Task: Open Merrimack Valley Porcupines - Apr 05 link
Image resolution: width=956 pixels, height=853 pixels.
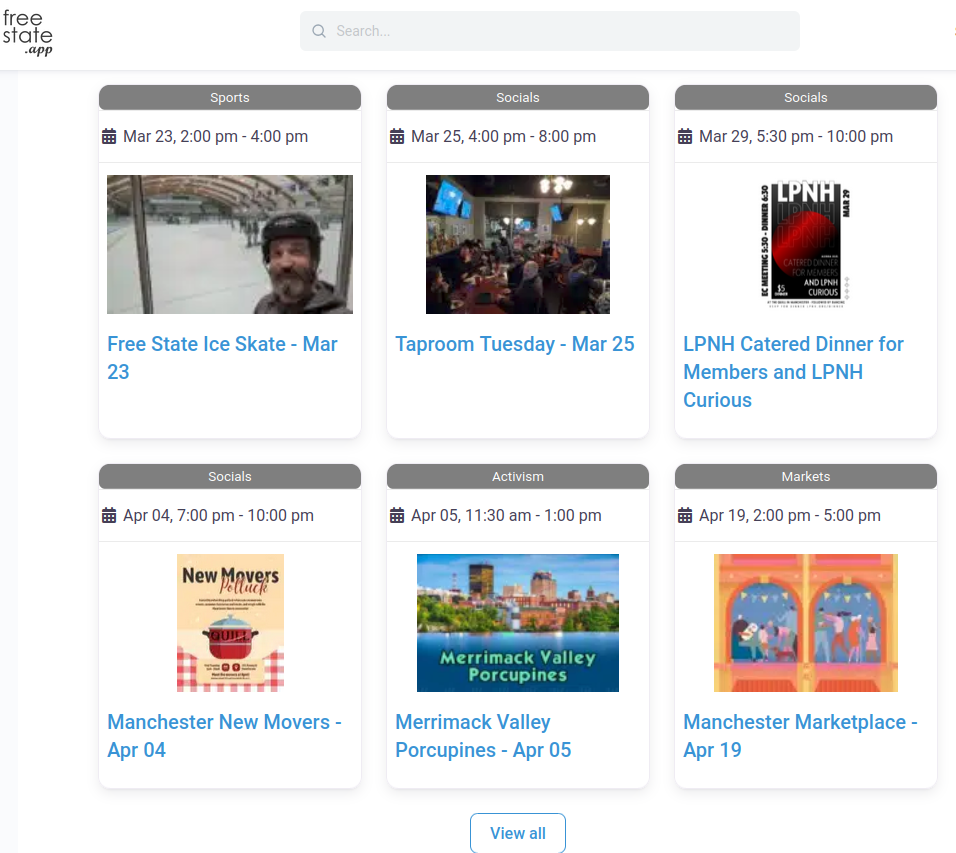Action: pyautogui.click(x=483, y=736)
